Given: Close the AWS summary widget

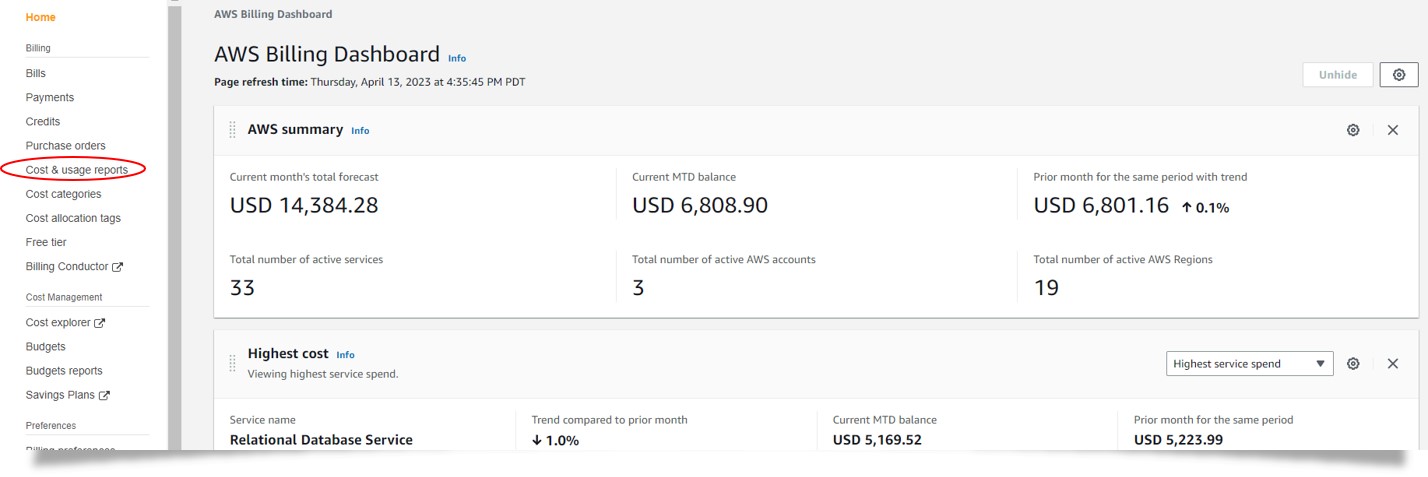Looking at the screenshot, I should pyautogui.click(x=1392, y=130).
